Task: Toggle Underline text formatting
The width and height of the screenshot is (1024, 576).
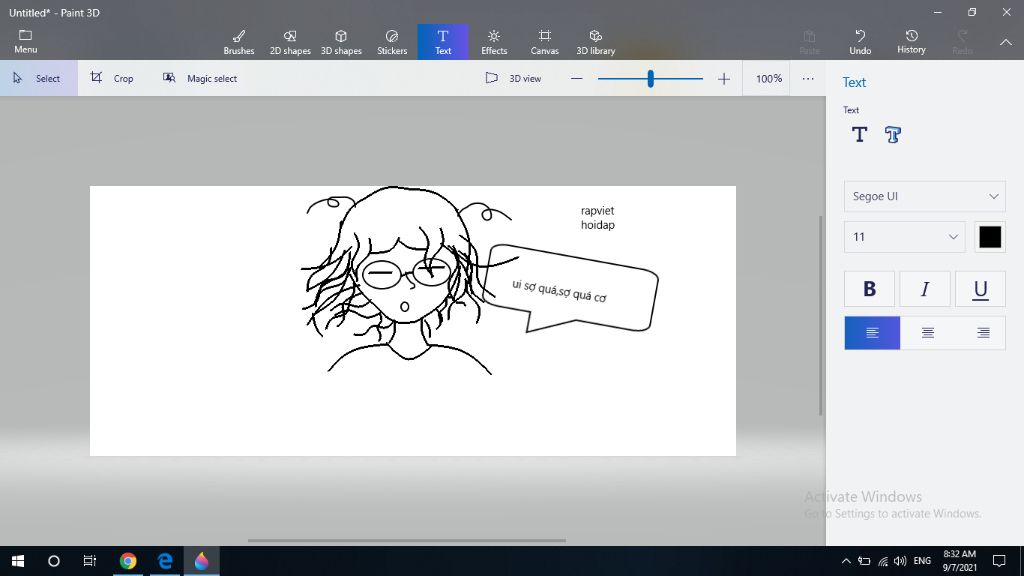Action: (980, 289)
